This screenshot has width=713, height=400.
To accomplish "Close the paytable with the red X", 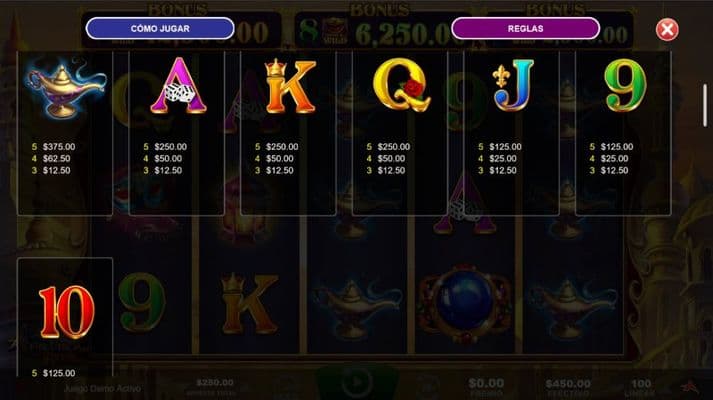I will point(667,30).
